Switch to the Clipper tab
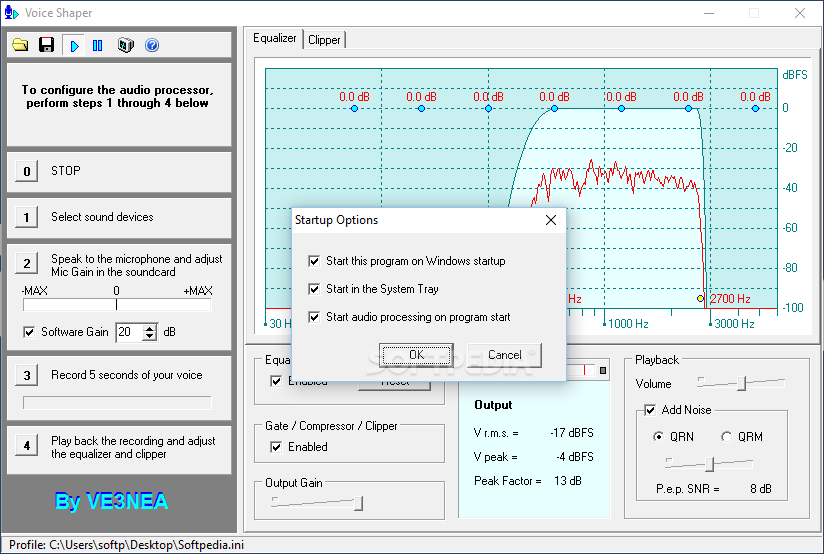Viewport: 824px width, 554px height. click(324, 40)
